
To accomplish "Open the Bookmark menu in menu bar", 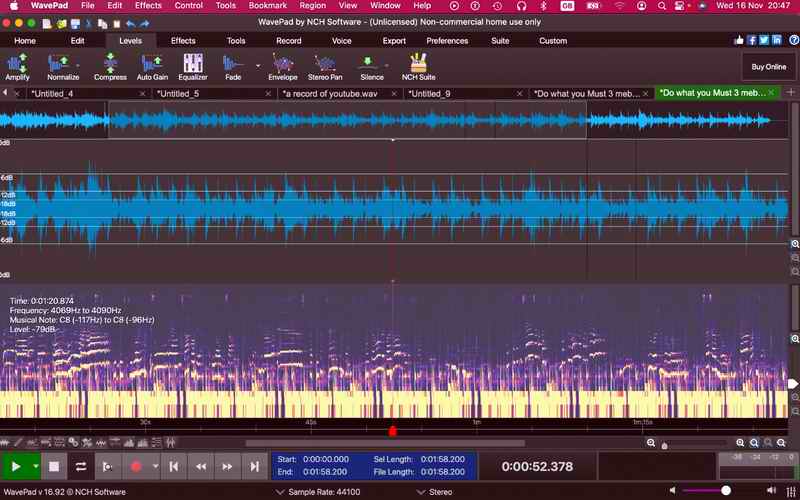I will tap(267, 6).
